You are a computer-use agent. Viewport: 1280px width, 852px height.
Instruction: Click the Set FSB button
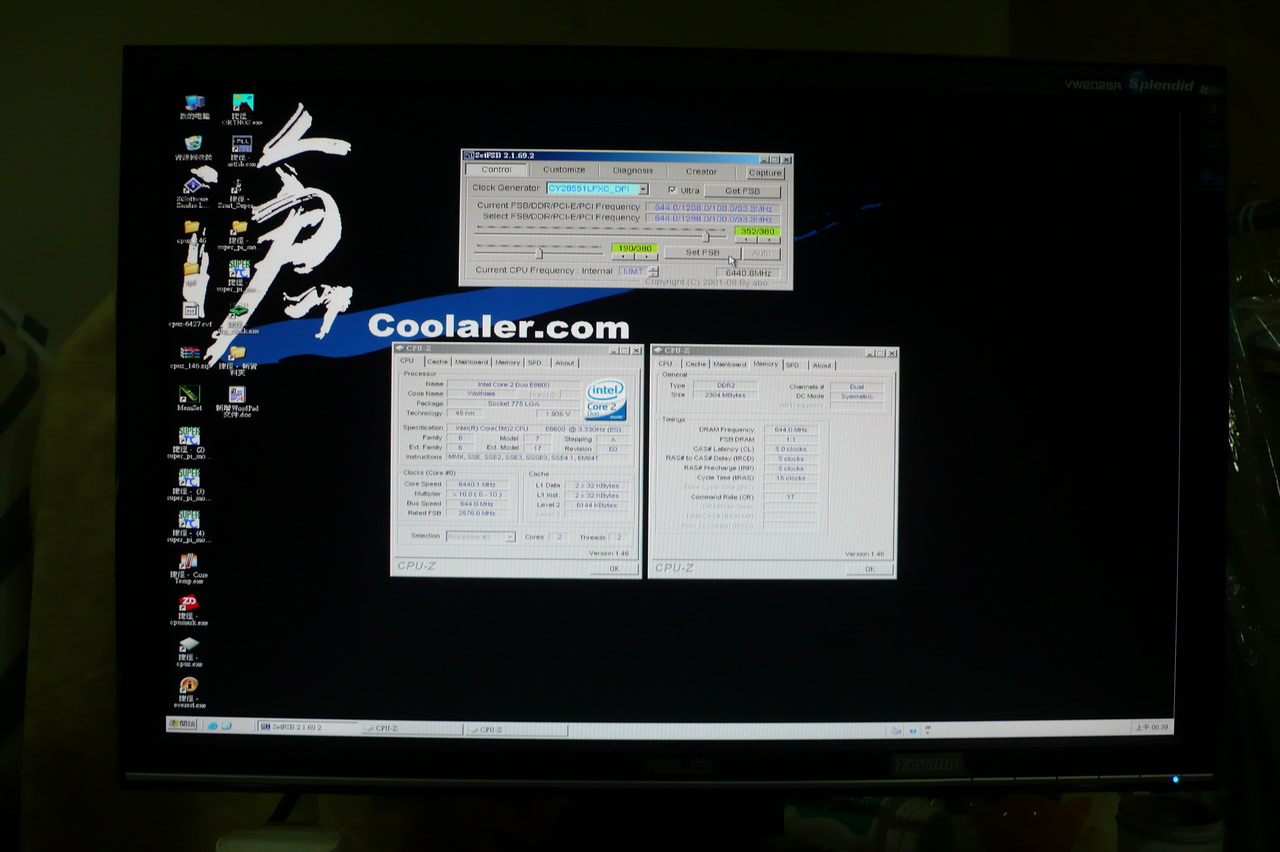pos(702,253)
